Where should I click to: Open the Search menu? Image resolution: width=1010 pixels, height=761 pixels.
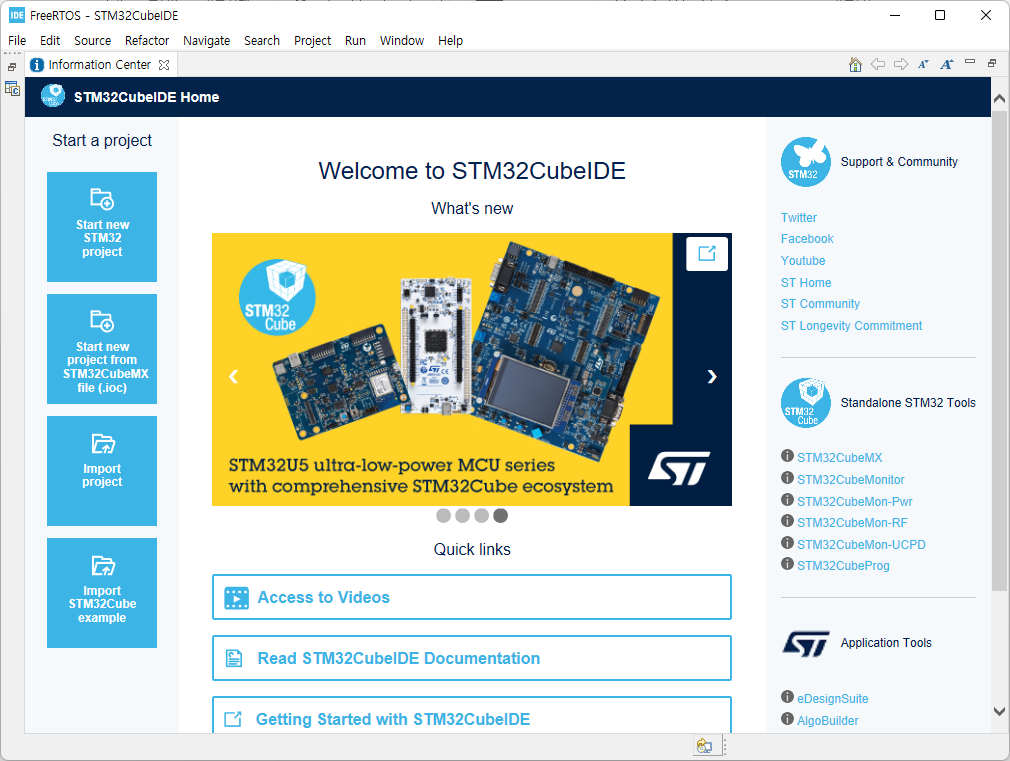click(x=262, y=41)
